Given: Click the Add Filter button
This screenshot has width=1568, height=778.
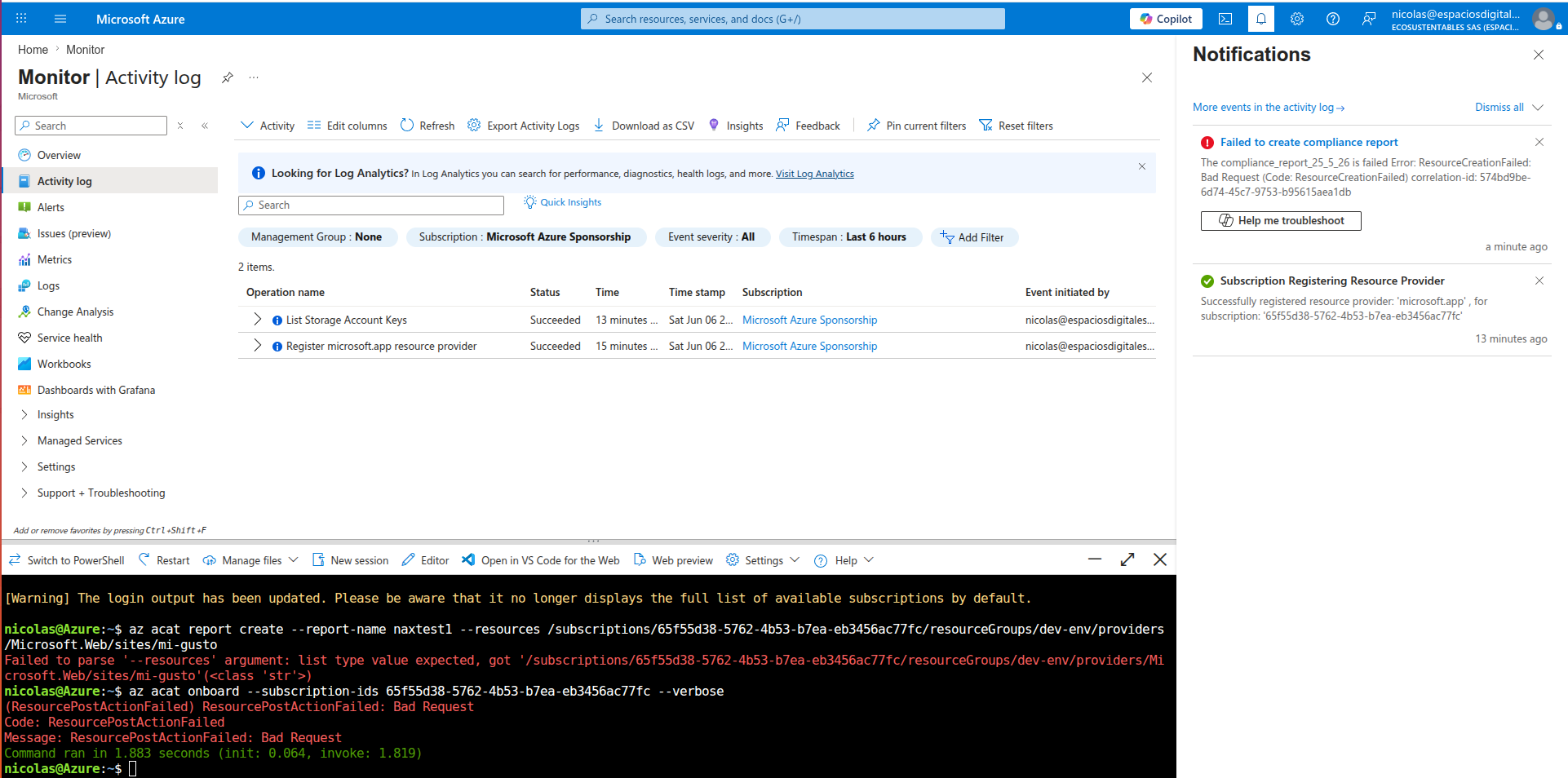Looking at the screenshot, I should tap(974, 237).
